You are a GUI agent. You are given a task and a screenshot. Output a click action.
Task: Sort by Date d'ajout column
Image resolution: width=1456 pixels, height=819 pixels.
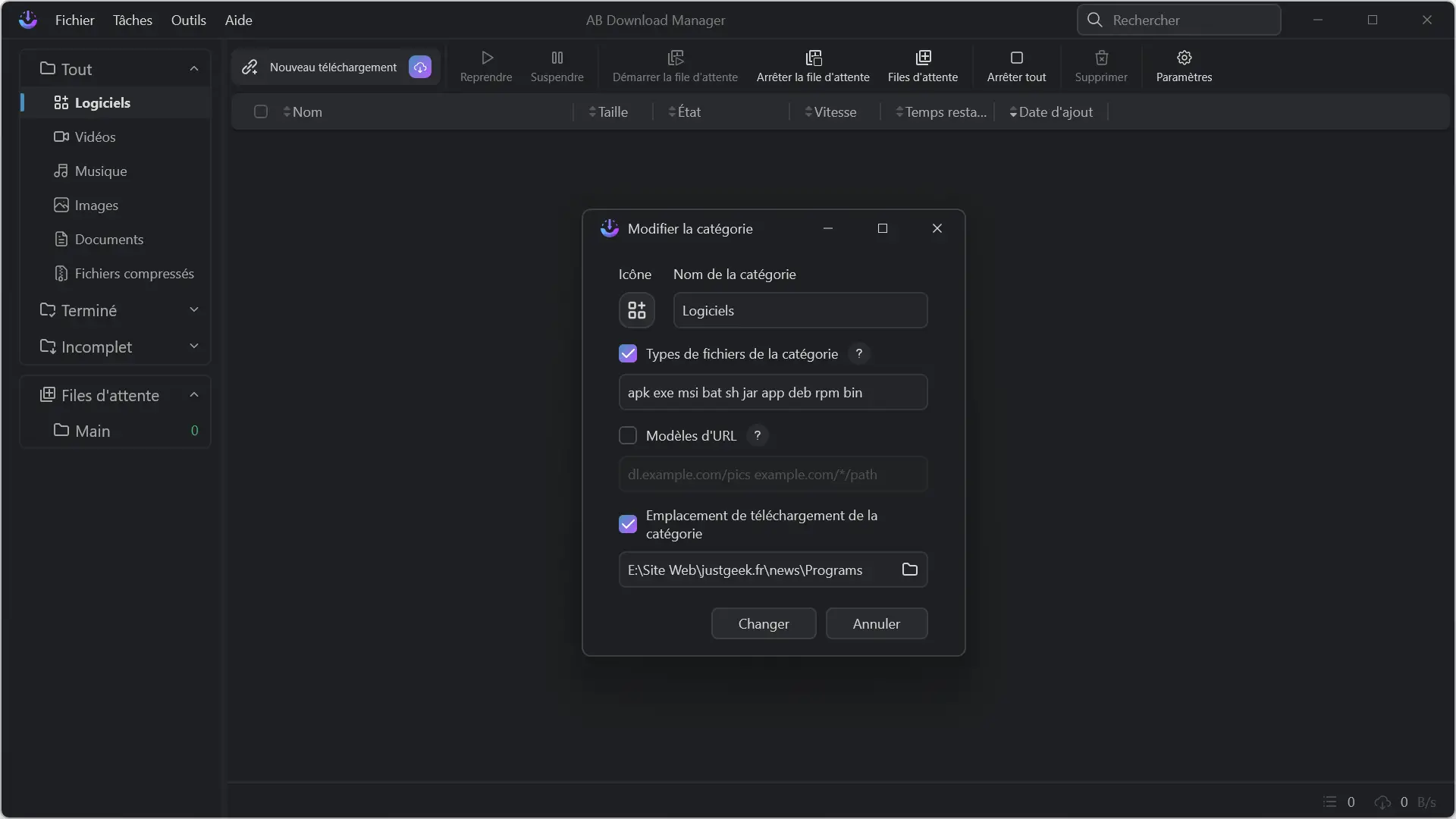(1051, 112)
